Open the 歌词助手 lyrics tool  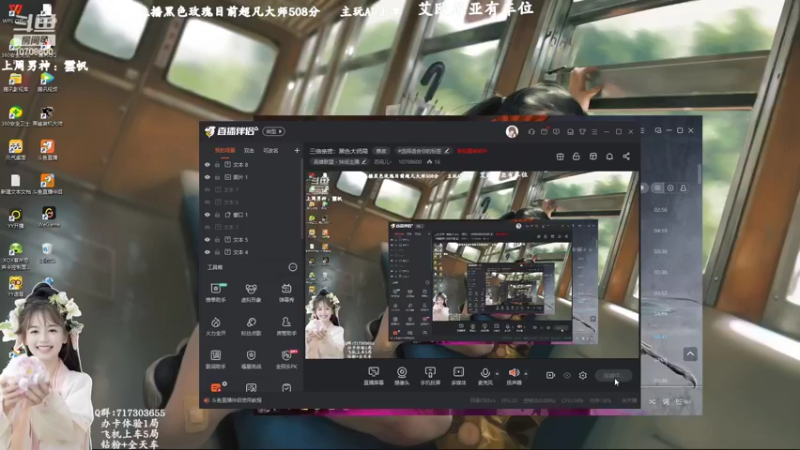pyautogui.click(x=216, y=360)
